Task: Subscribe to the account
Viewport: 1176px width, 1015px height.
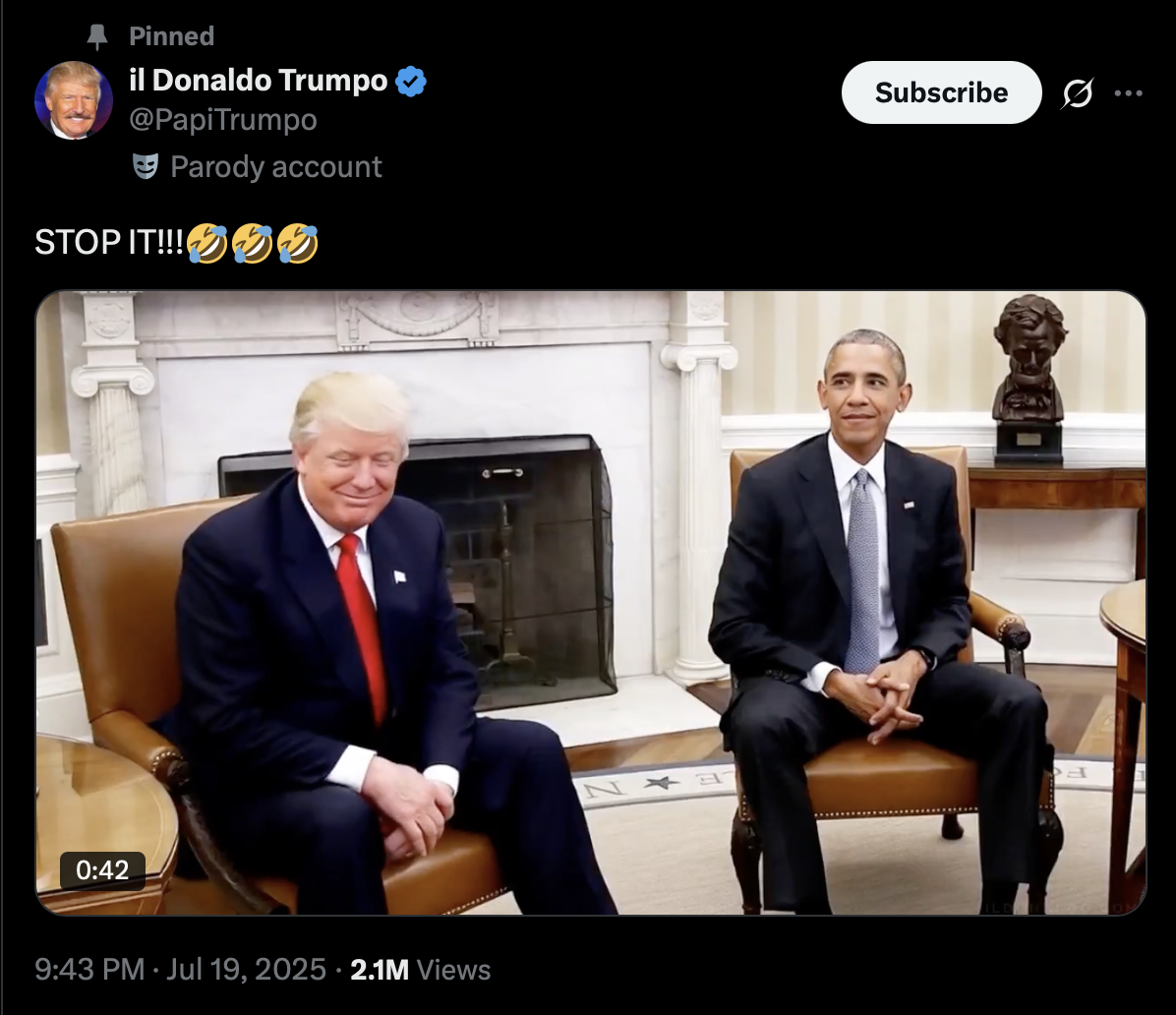Action: tap(941, 92)
